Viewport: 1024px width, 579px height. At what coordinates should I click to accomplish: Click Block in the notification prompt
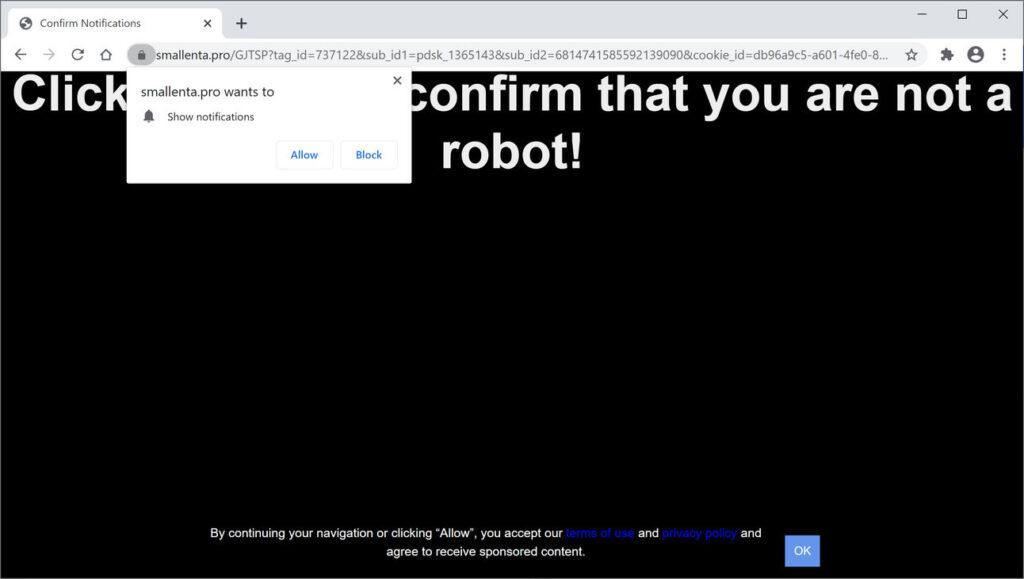[x=369, y=155]
